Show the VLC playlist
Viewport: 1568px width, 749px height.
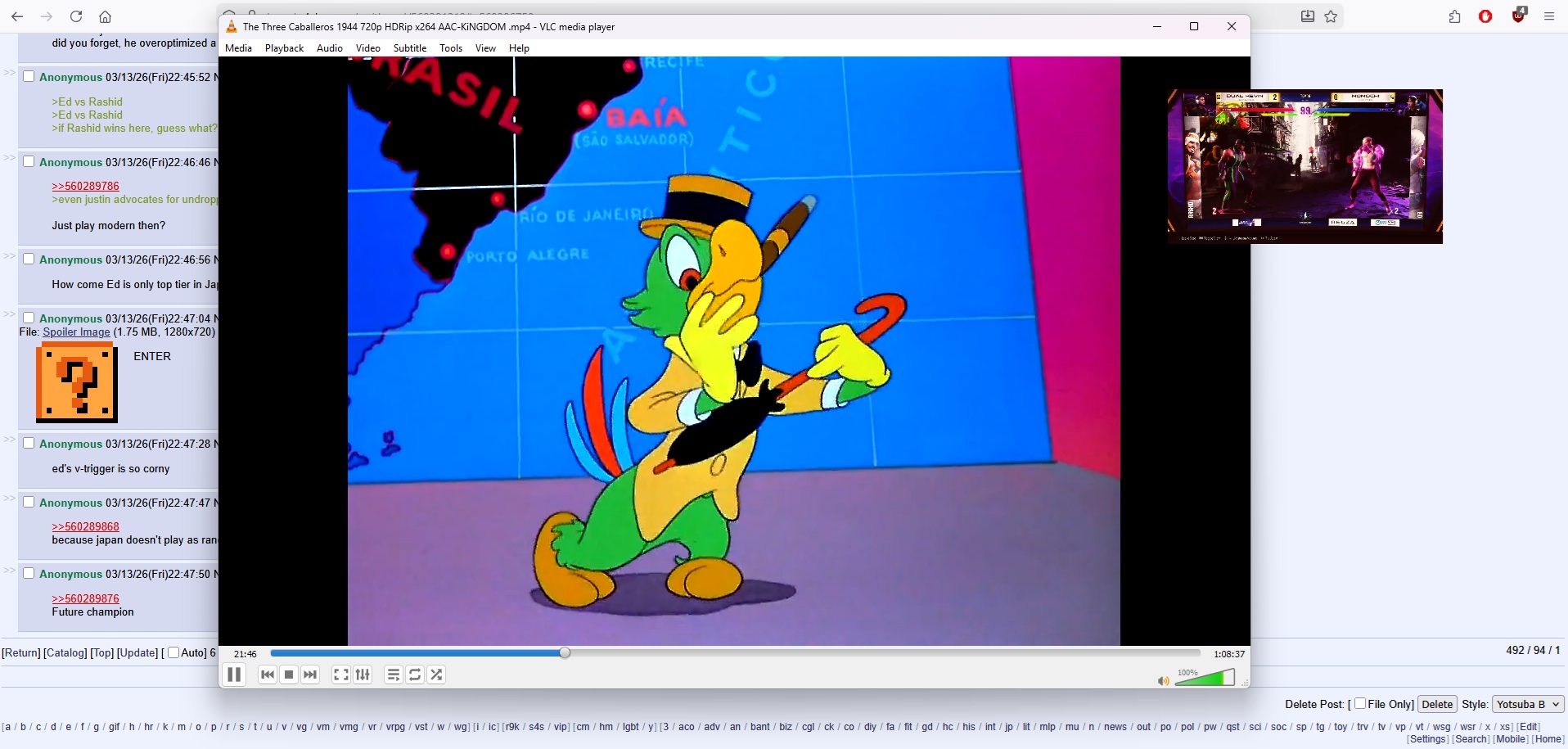(394, 675)
